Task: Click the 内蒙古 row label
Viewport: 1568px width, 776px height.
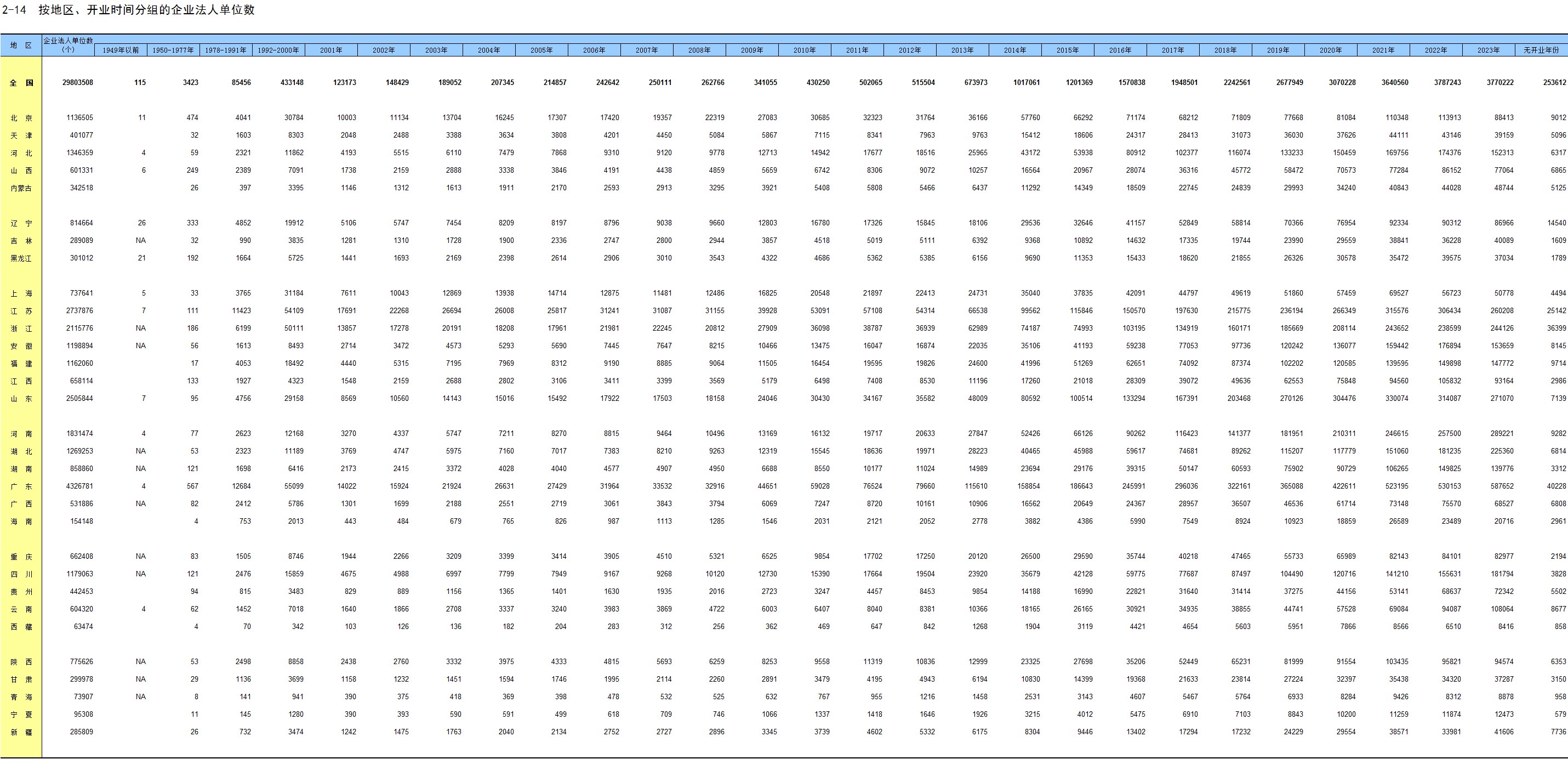Action: coord(21,188)
